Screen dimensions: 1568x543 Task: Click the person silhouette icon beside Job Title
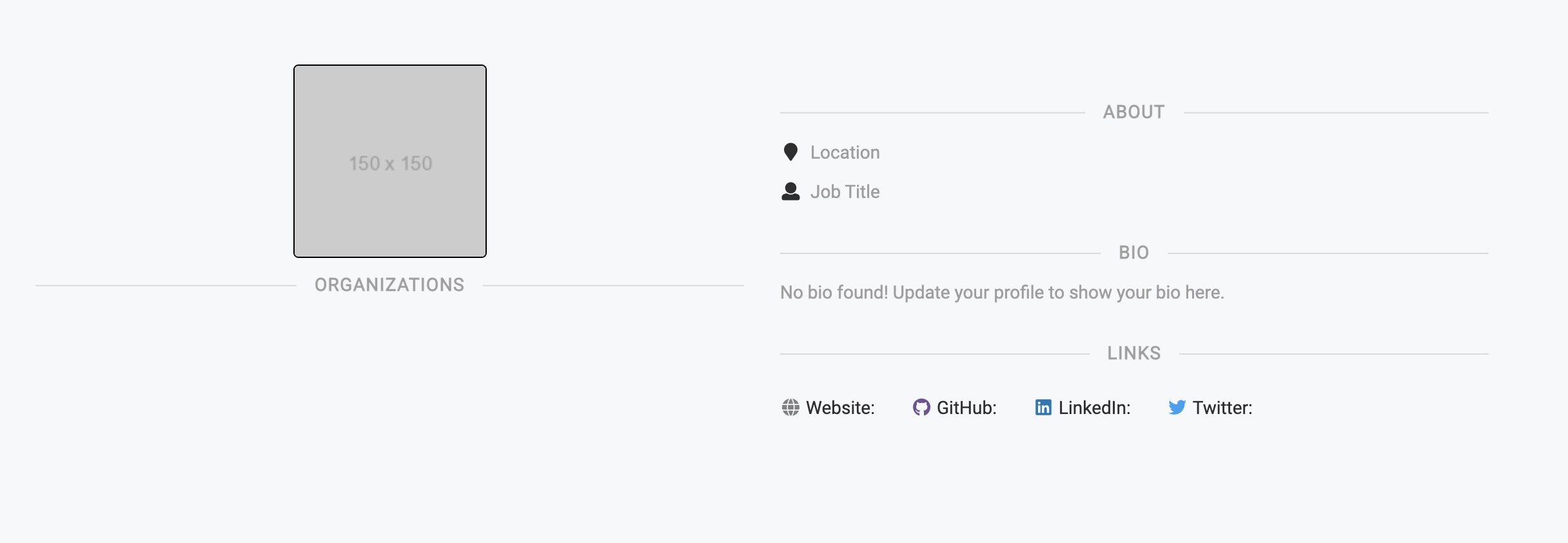[x=791, y=191]
